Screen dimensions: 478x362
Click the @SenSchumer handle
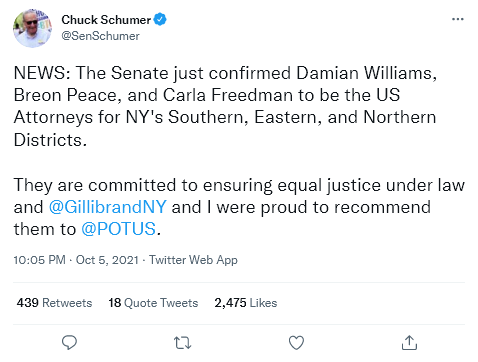click(x=100, y=36)
